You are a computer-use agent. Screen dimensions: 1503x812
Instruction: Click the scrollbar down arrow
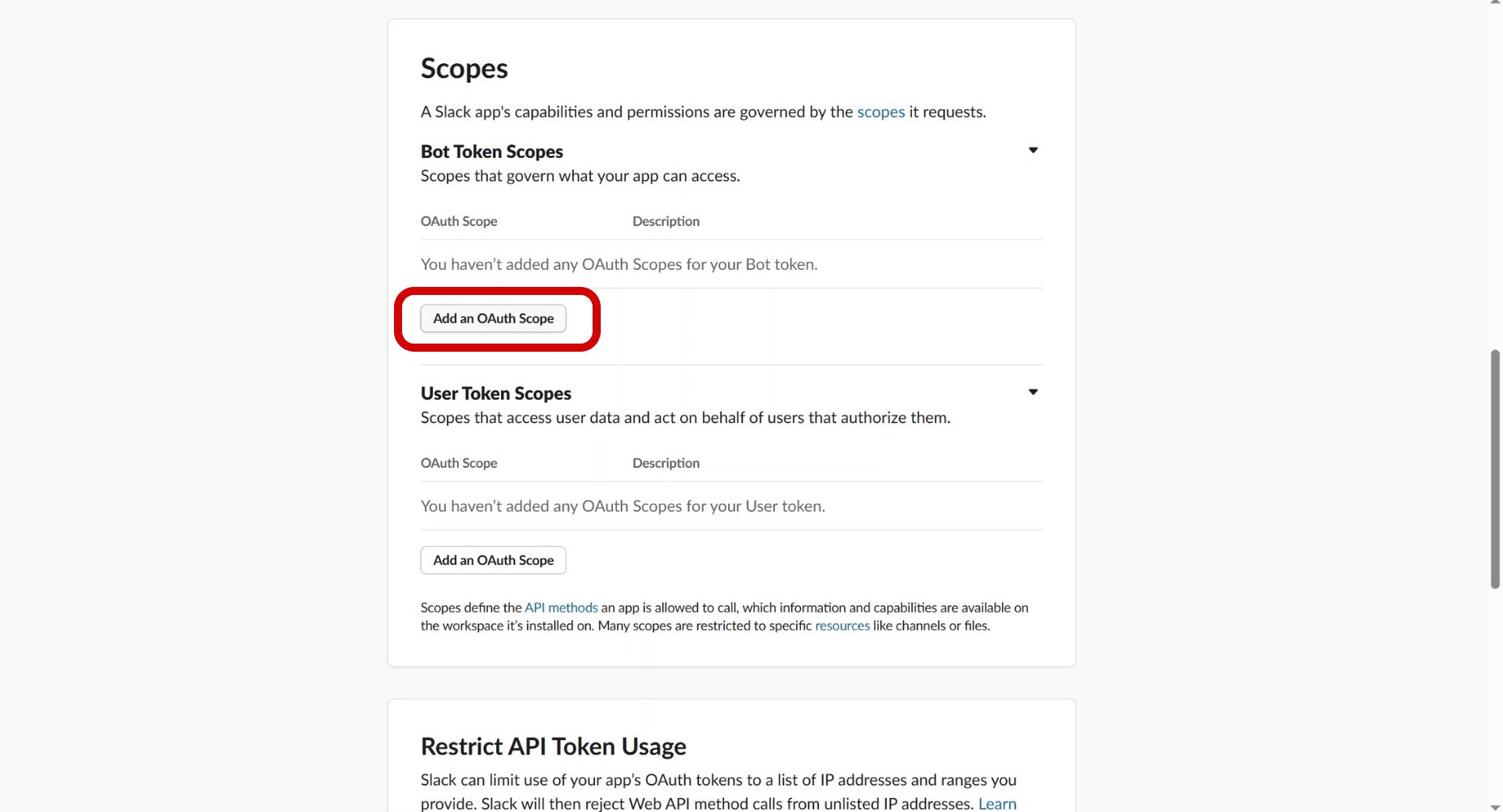click(1495, 807)
